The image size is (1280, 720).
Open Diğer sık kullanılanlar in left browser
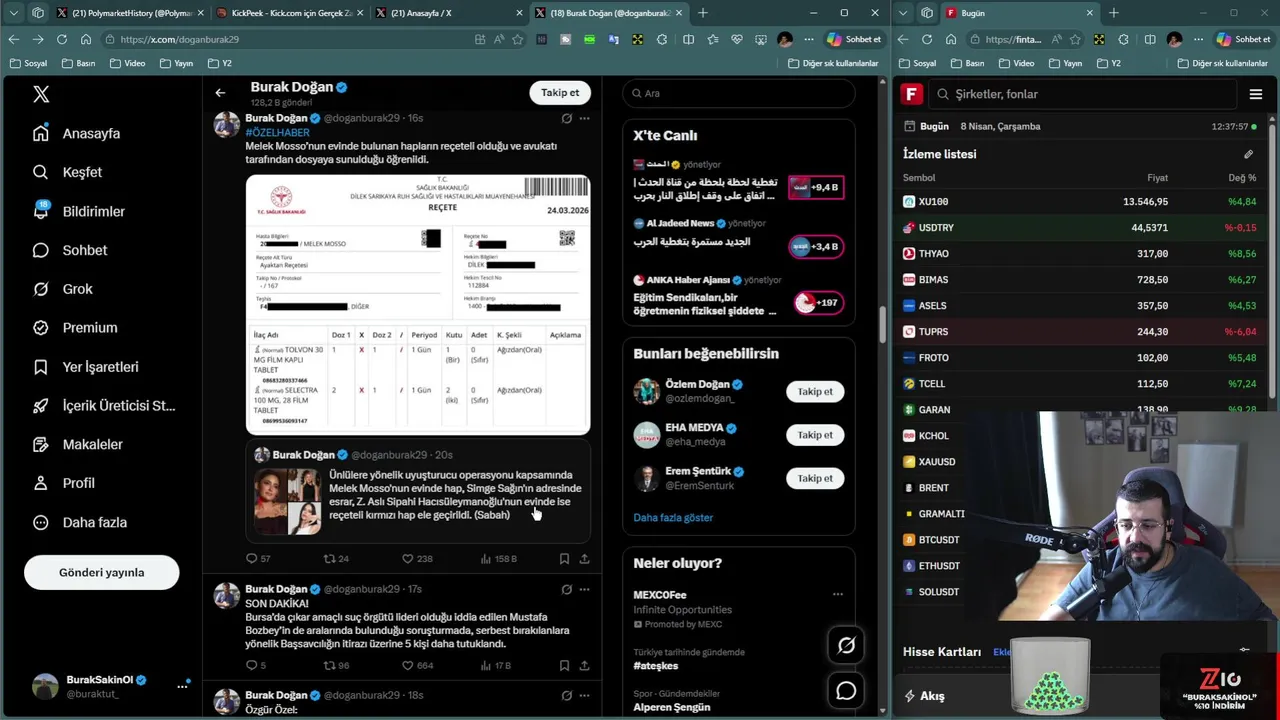pos(832,63)
